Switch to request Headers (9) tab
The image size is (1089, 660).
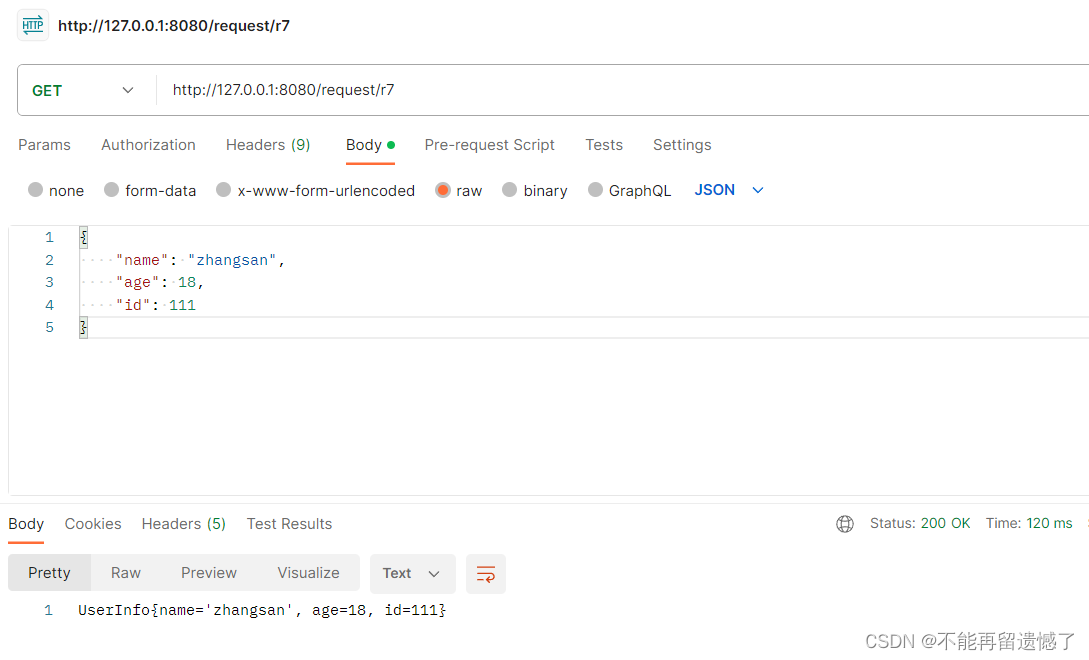[x=268, y=145]
